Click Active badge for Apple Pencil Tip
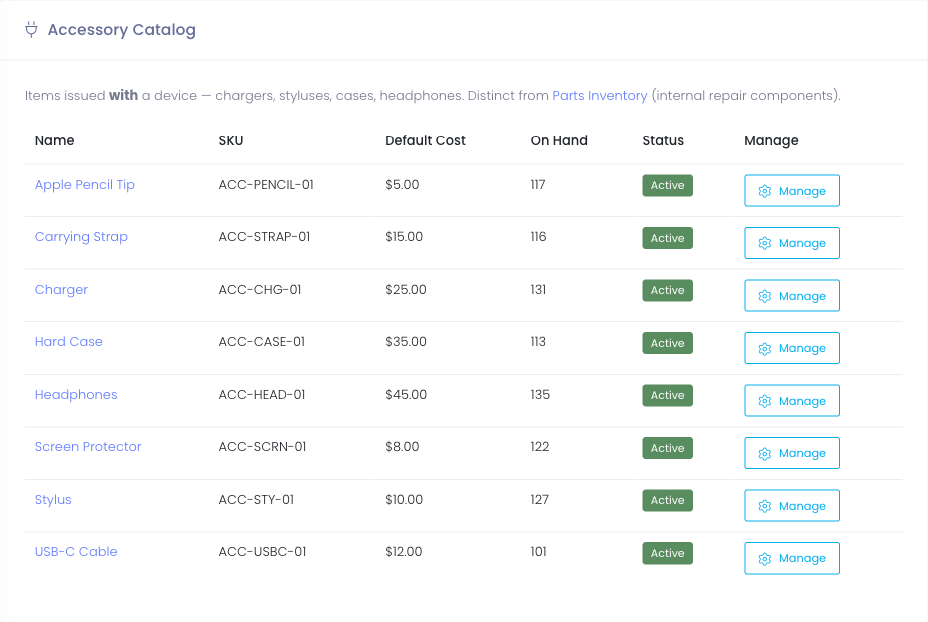The height and width of the screenshot is (622, 928). point(668,185)
